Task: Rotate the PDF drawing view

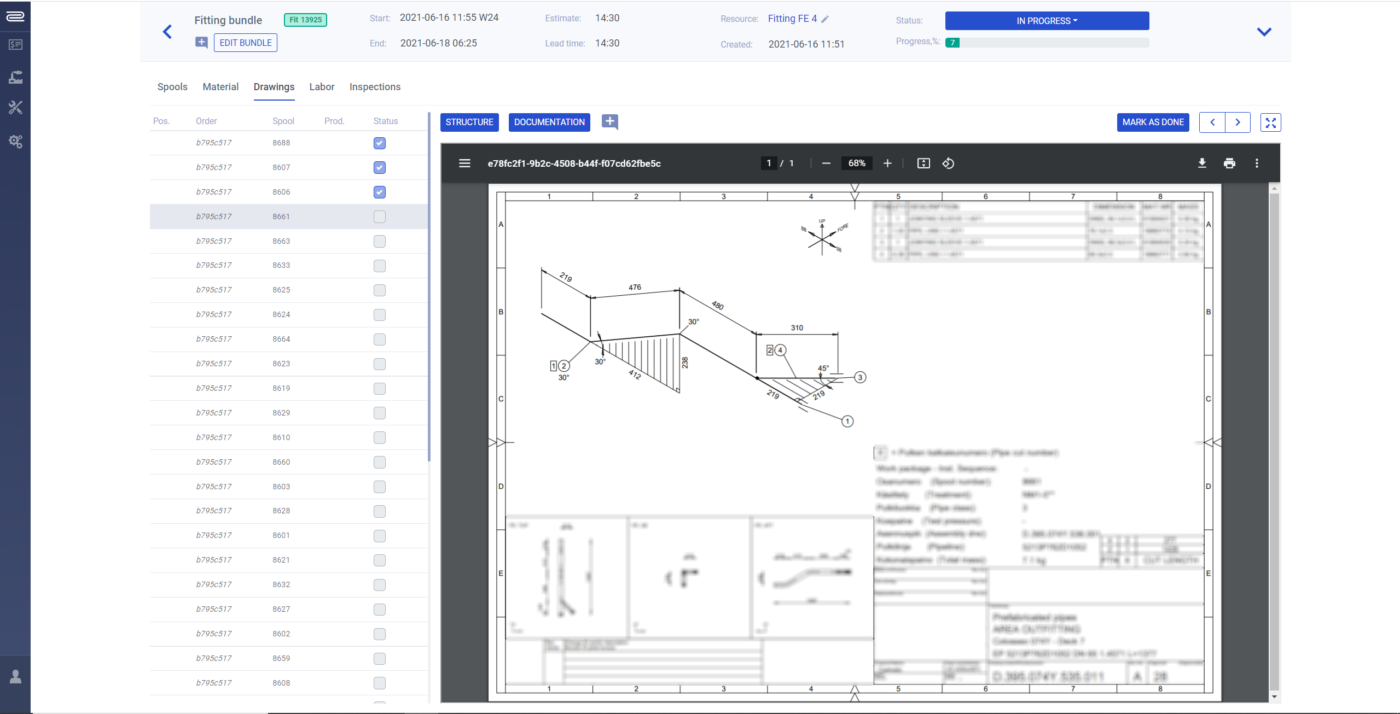Action: tap(948, 163)
